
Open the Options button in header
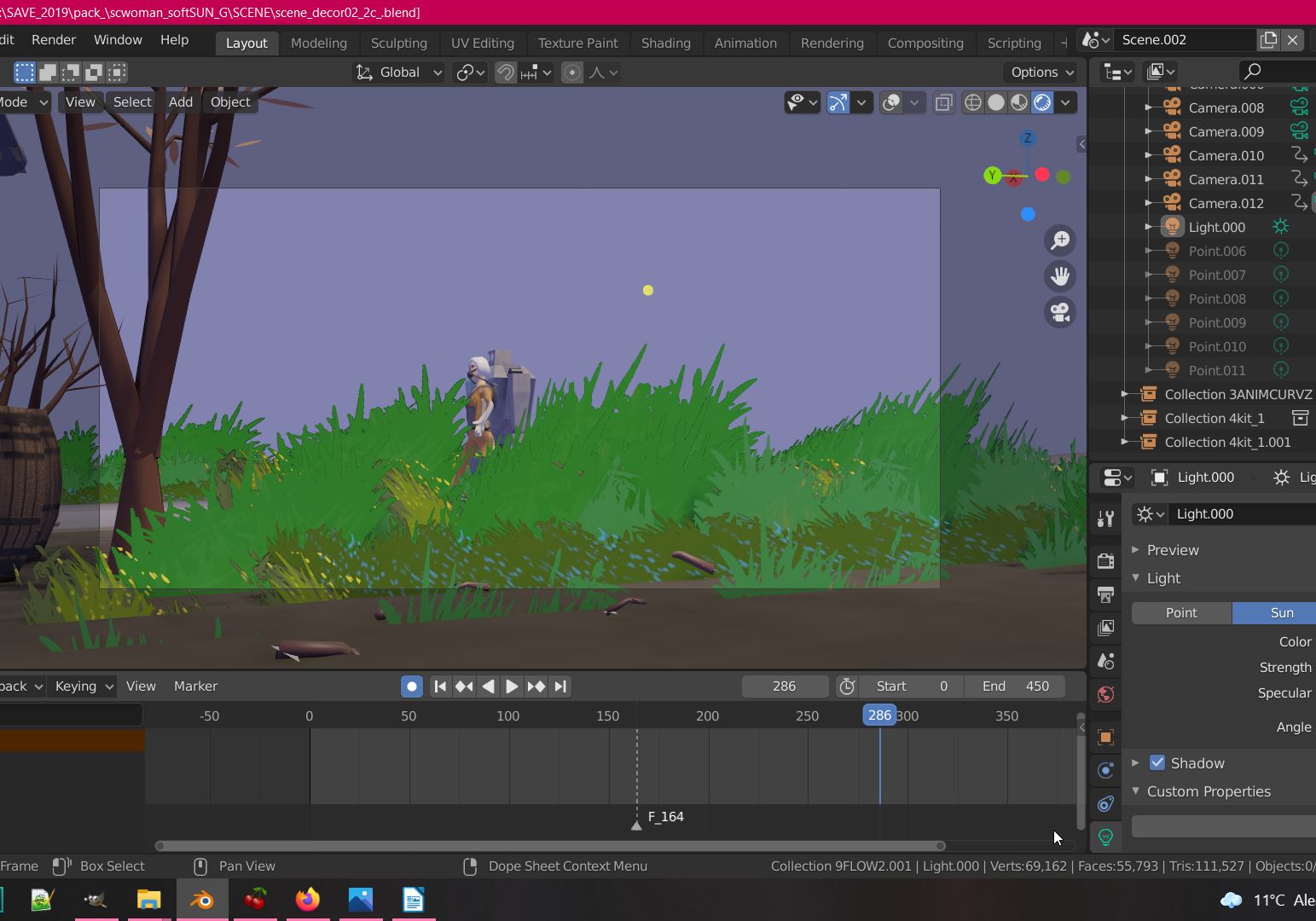pyautogui.click(x=1041, y=72)
